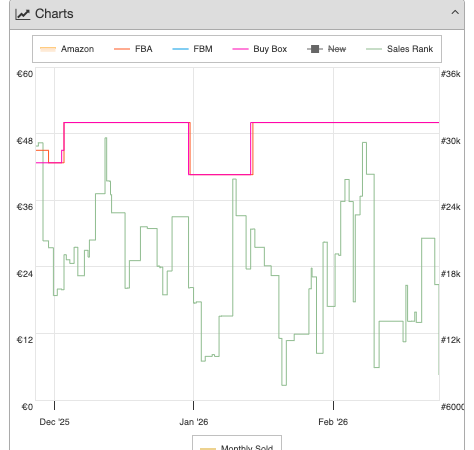The image size is (474, 450).
Task: Click the Amazon orange legend swatch
Action: (48, 49)
